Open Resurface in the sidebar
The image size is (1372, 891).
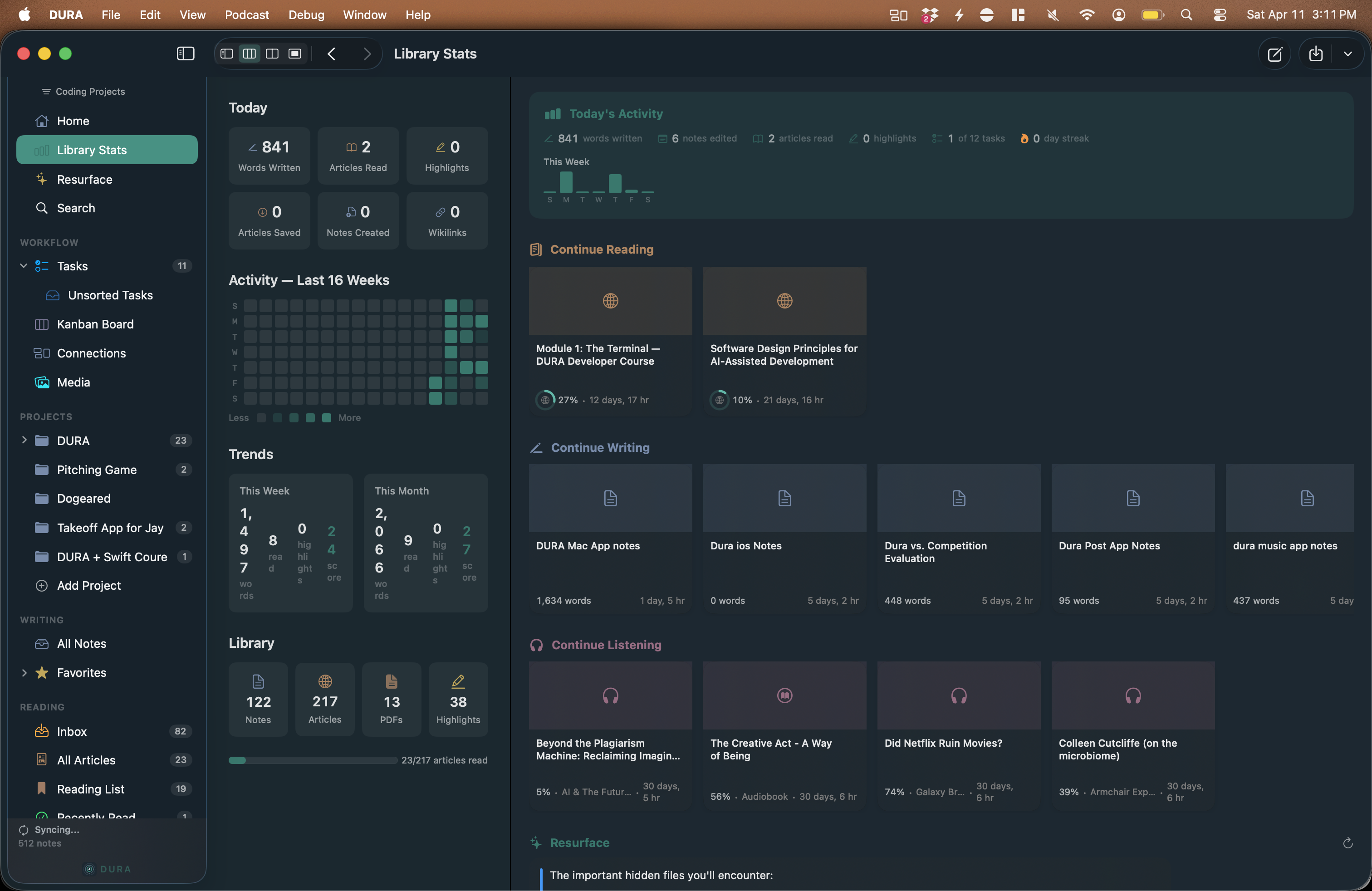point(107,179)
